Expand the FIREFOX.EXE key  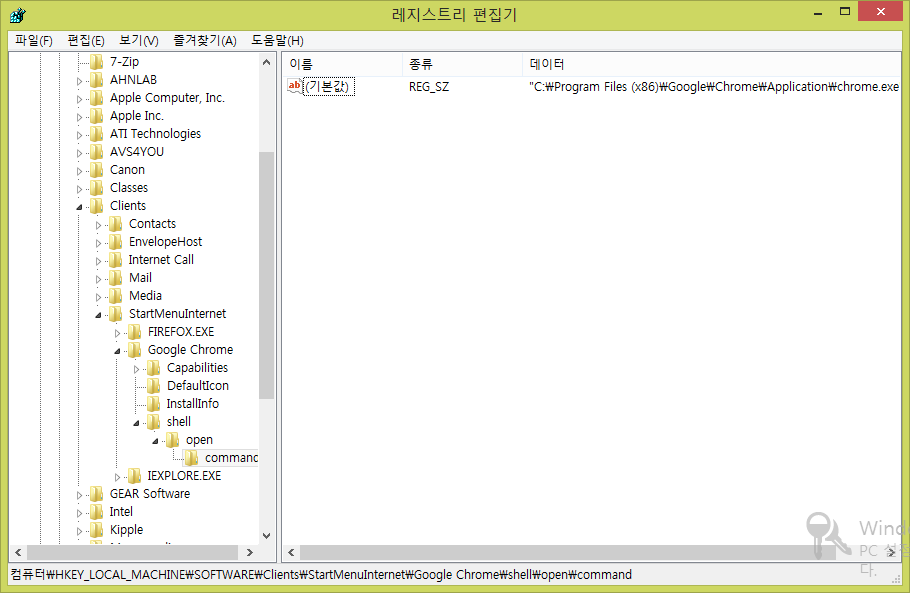[x=118, y=332]
